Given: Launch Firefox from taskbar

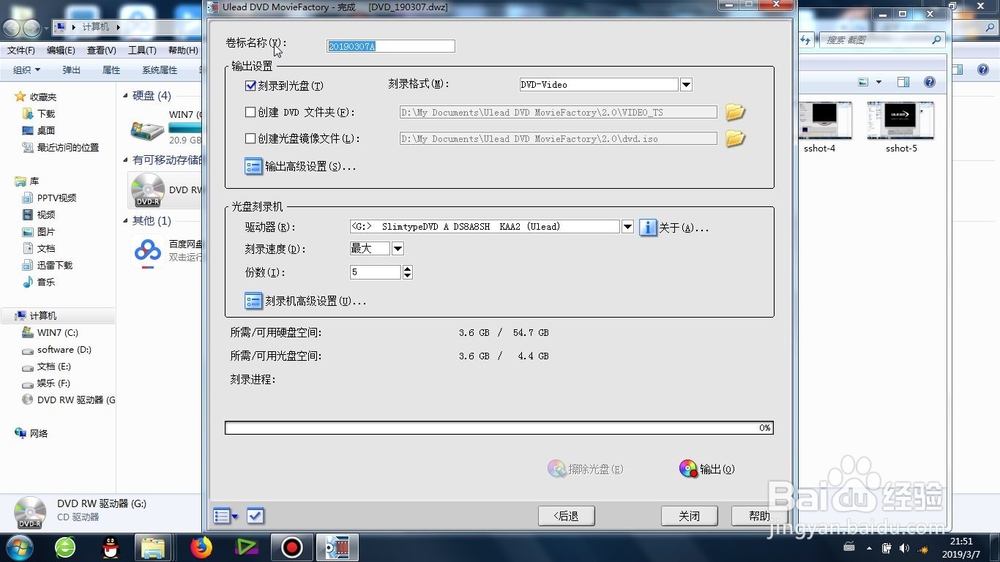Looking at the screenshot, I should (201, 547).
